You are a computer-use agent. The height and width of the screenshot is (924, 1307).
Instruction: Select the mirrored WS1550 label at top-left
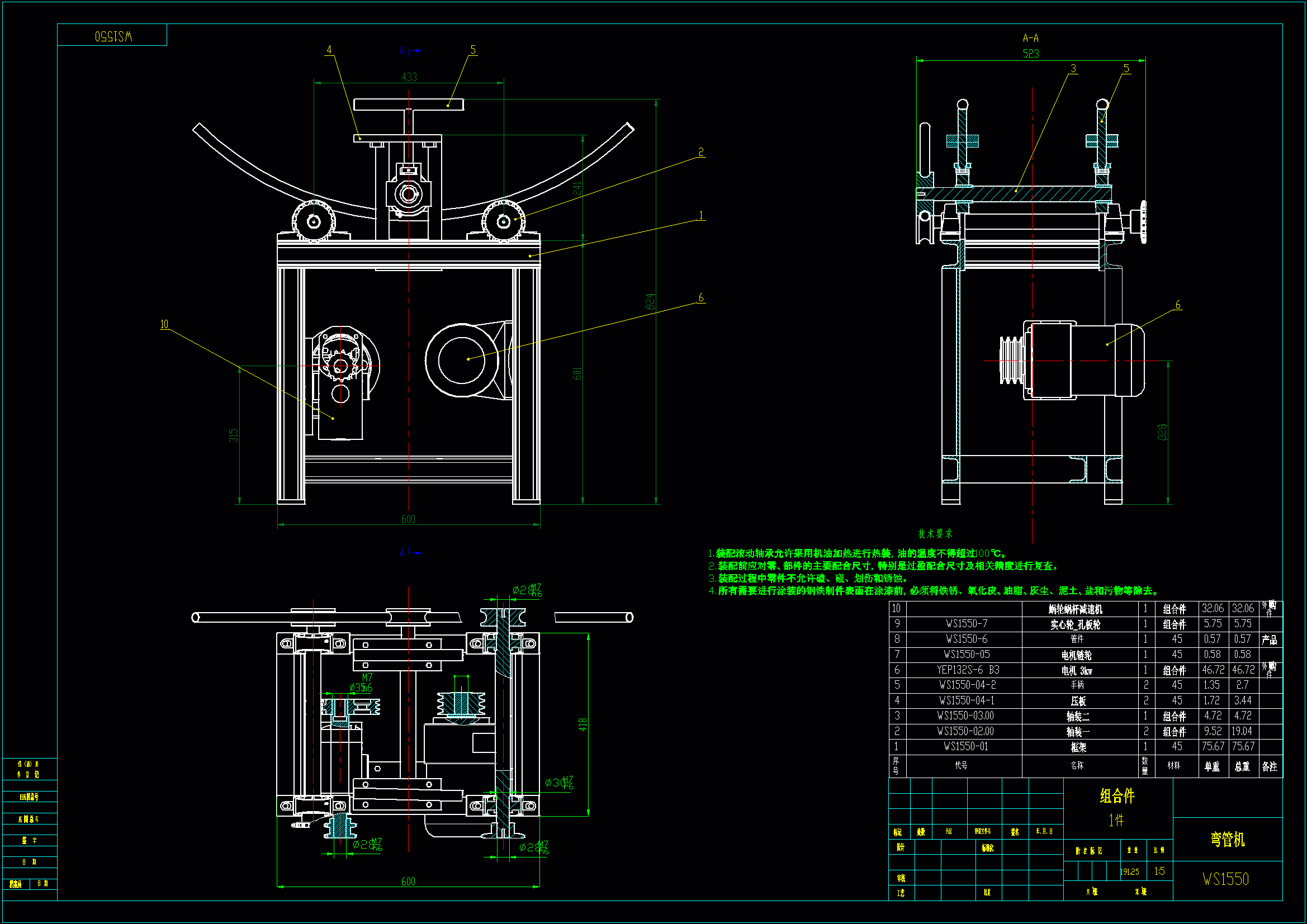(x=113, y=36)
